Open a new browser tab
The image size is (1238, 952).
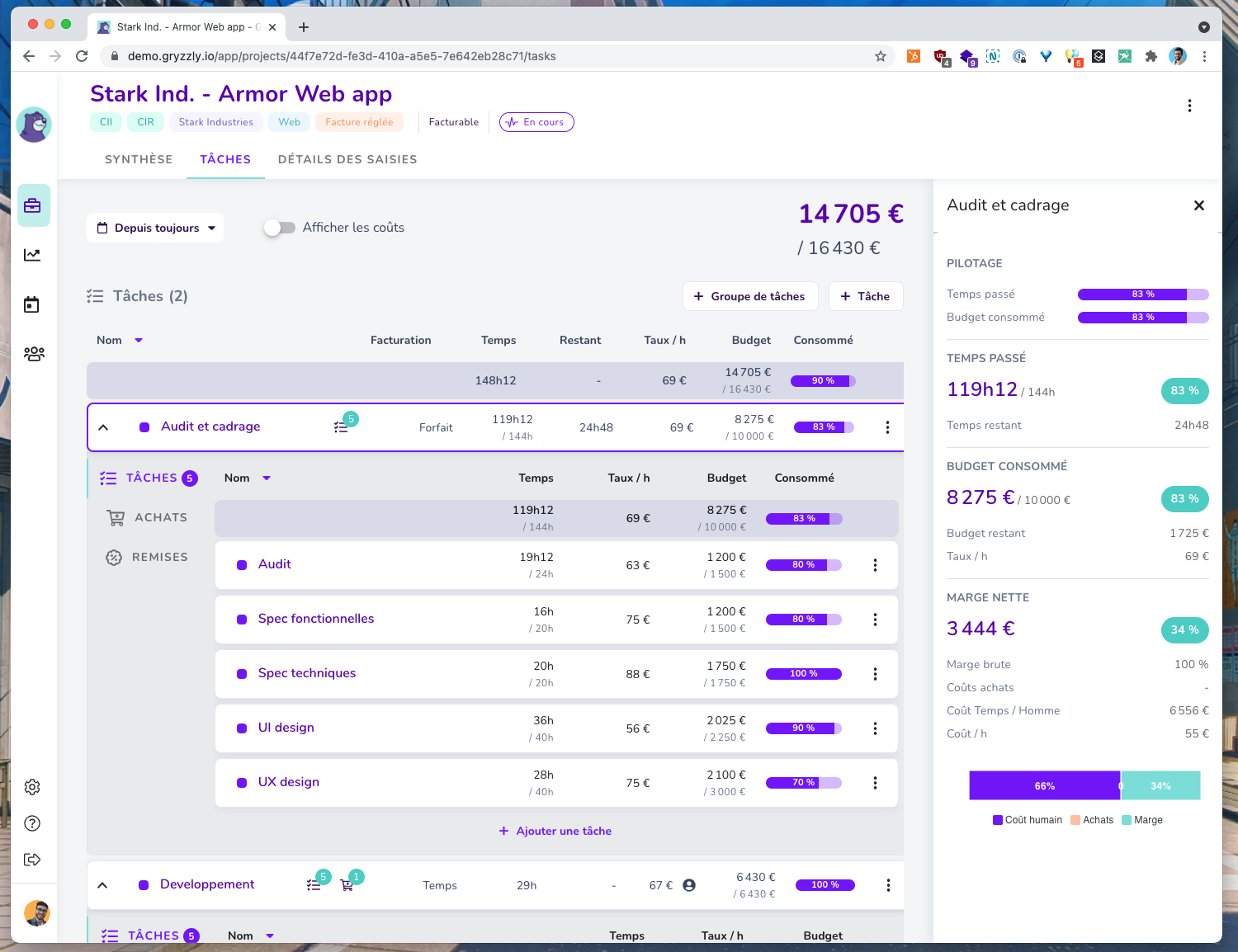point(304,27)
